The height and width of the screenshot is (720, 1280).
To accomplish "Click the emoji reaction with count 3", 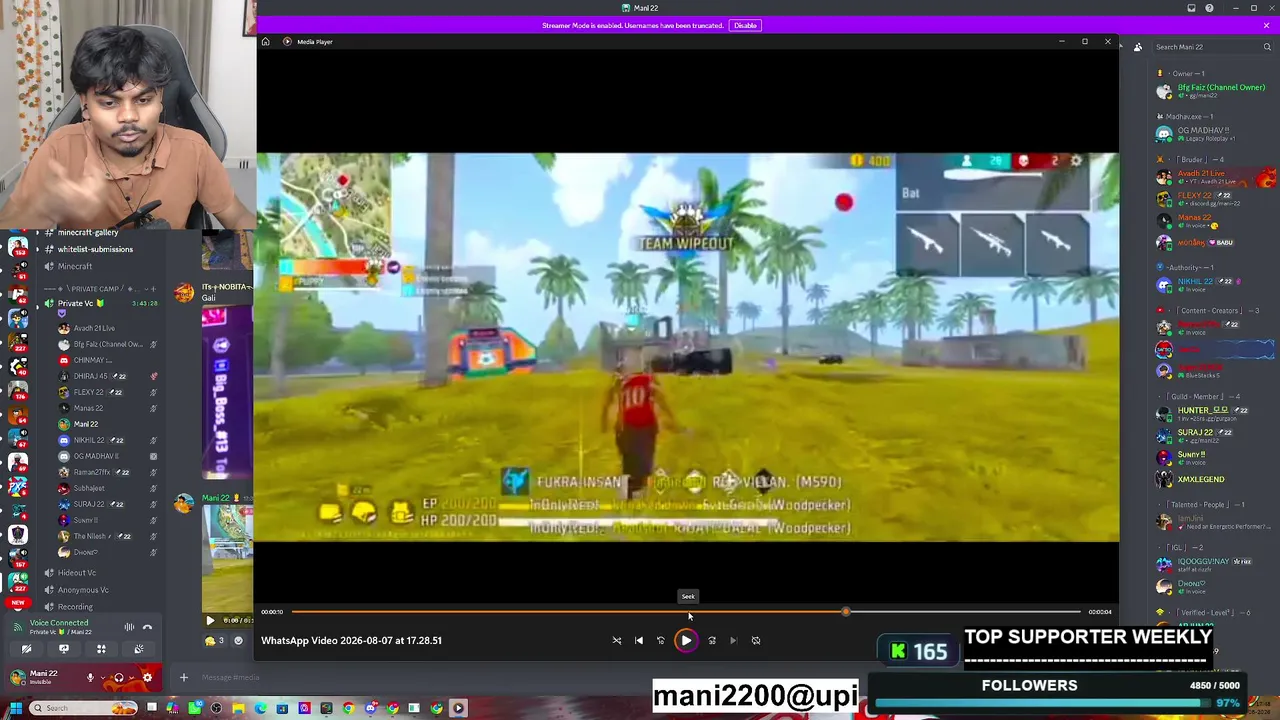I will point(215,641).
